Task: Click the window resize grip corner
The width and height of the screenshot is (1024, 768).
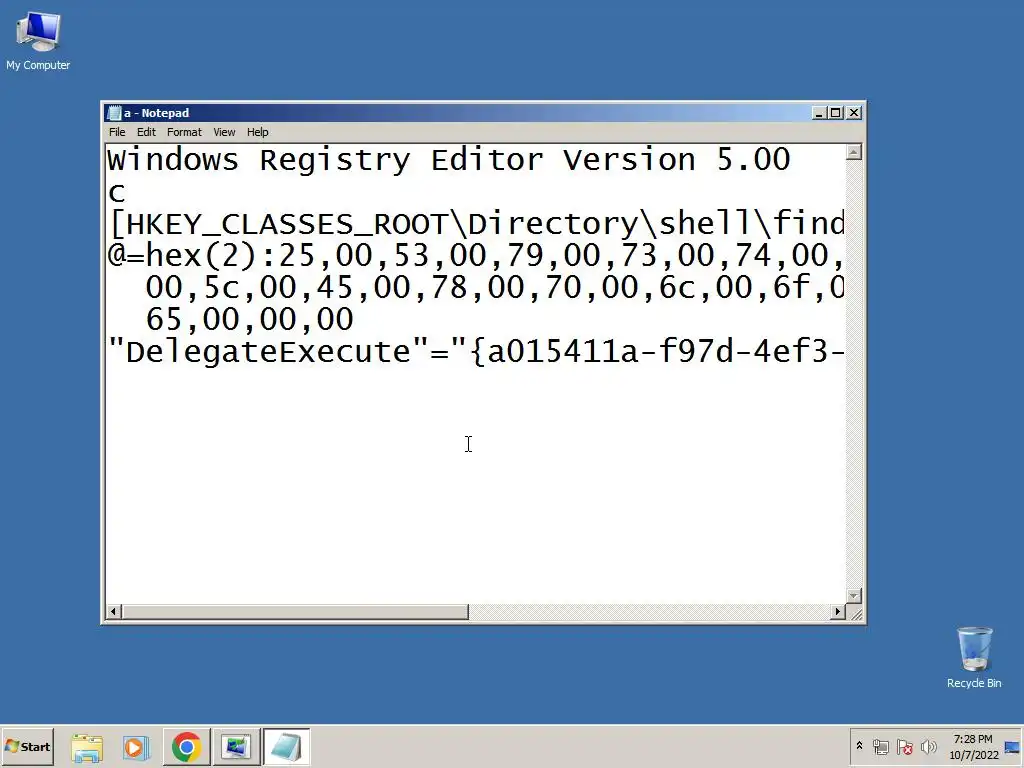Action: click(x=855, y=613)
